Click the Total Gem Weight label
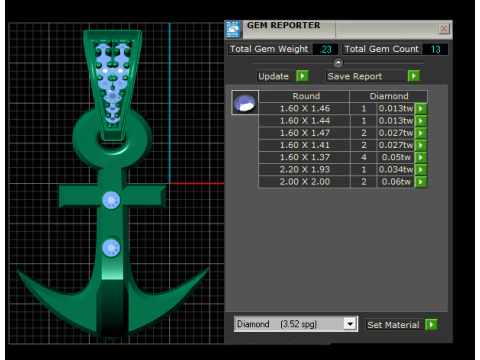 click(269, 49)
